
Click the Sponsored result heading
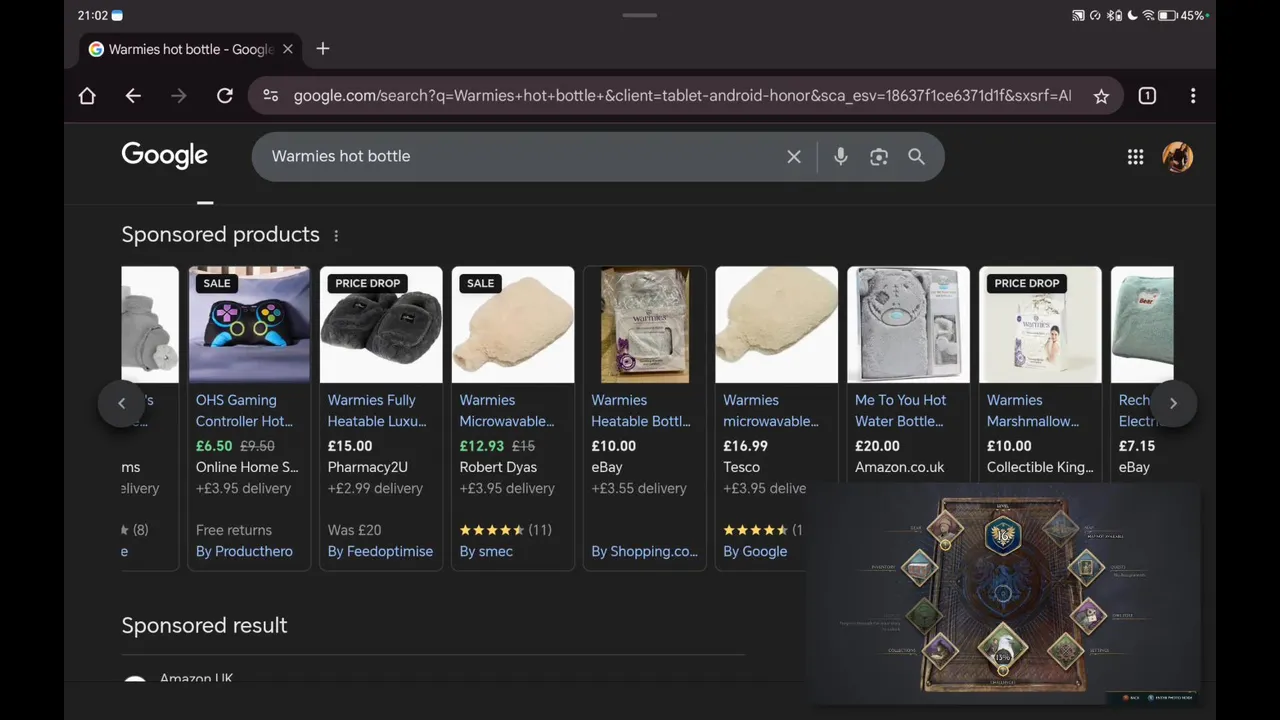204,626
